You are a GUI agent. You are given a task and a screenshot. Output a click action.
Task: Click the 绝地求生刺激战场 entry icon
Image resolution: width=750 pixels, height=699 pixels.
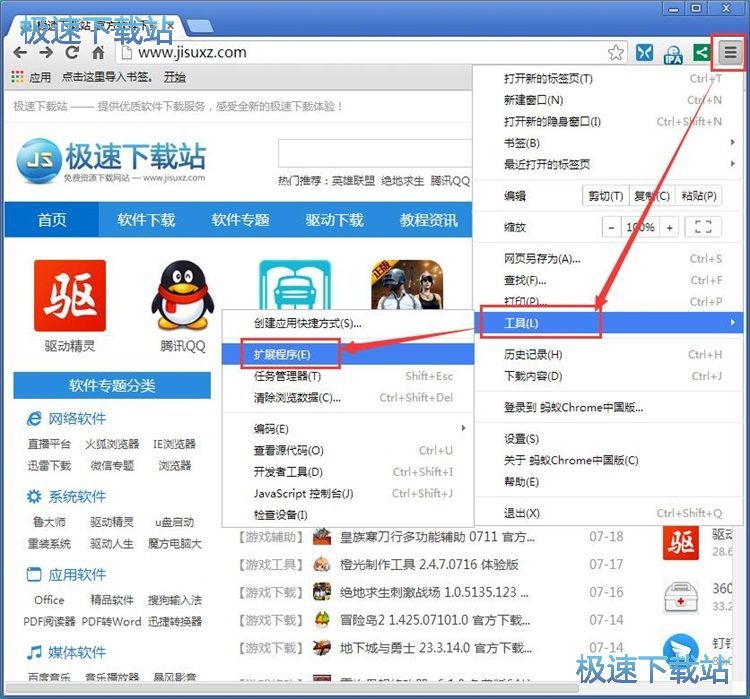pyautogui.click(x=322, y=592)
